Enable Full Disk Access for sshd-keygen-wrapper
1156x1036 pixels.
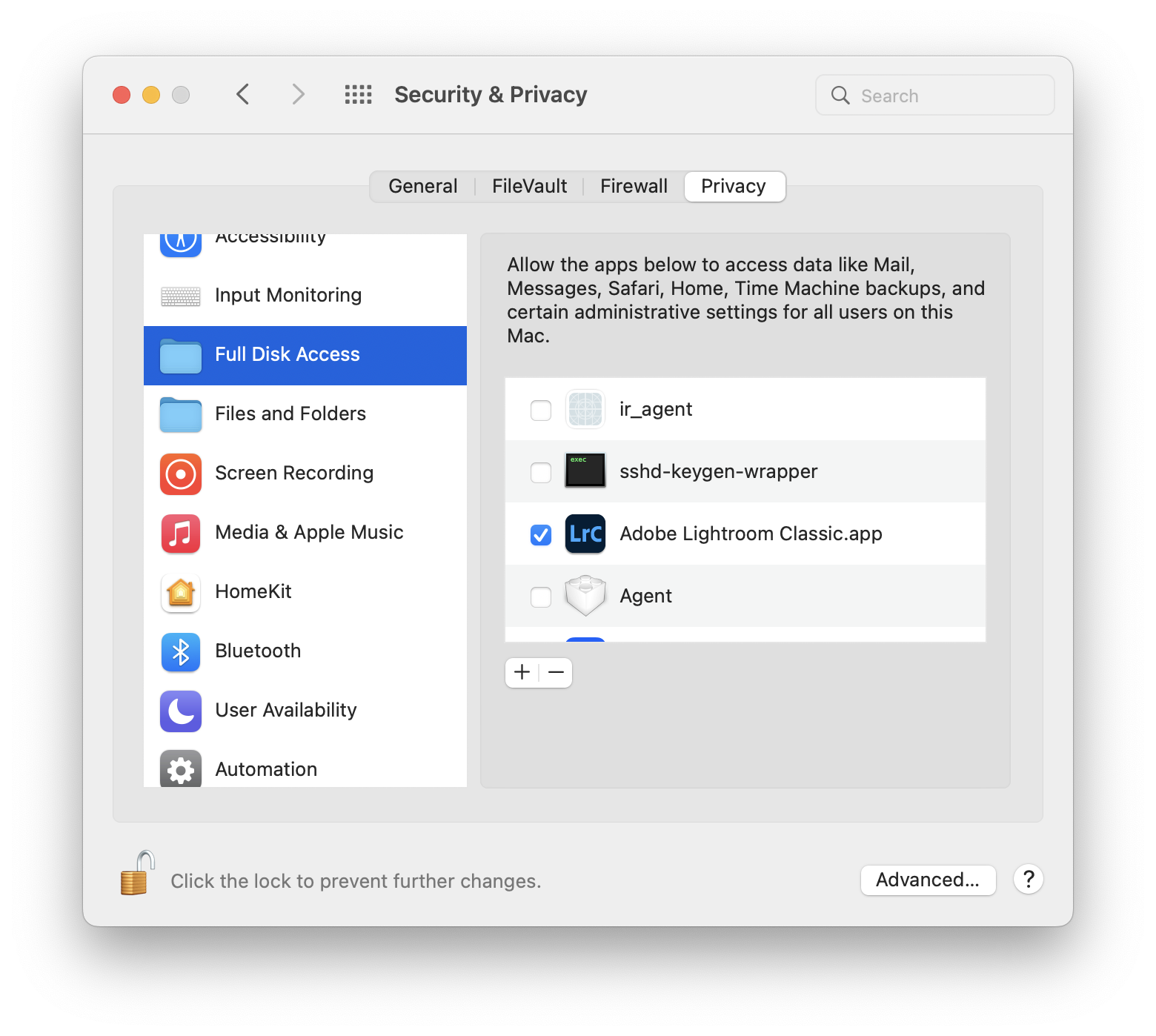pos(540,471)
